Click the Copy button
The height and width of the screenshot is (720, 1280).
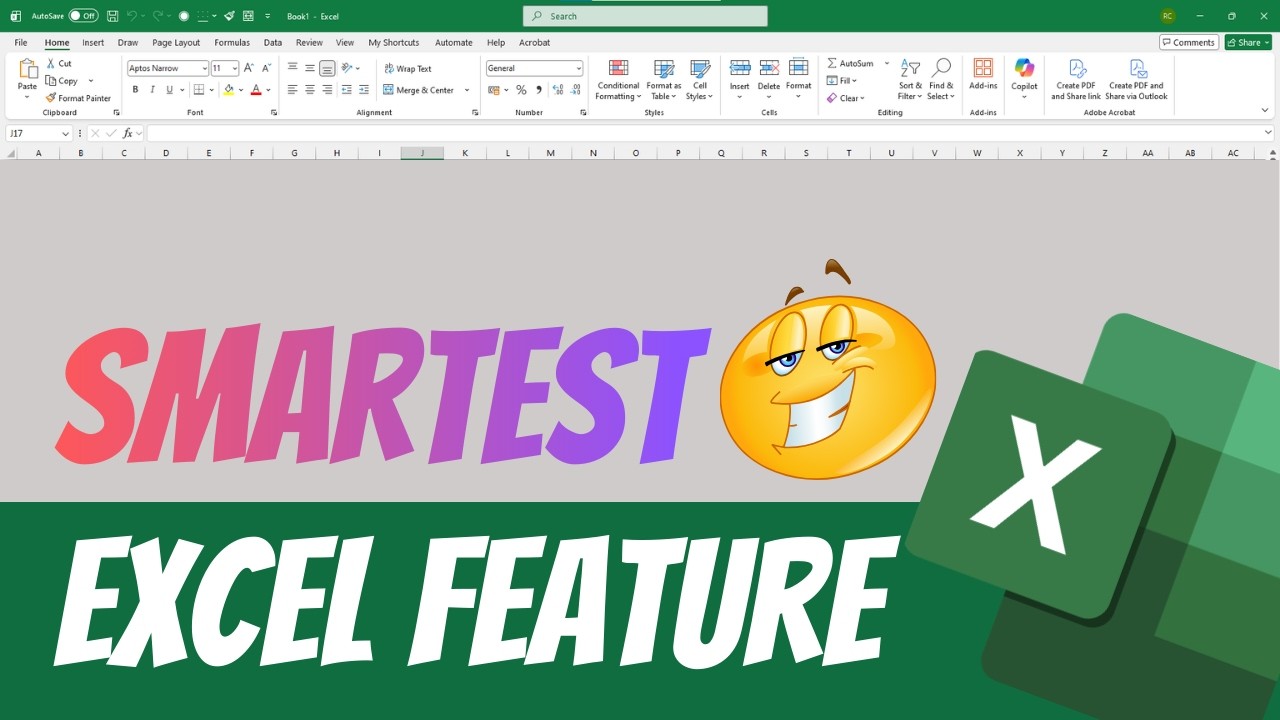click(62, 81)
